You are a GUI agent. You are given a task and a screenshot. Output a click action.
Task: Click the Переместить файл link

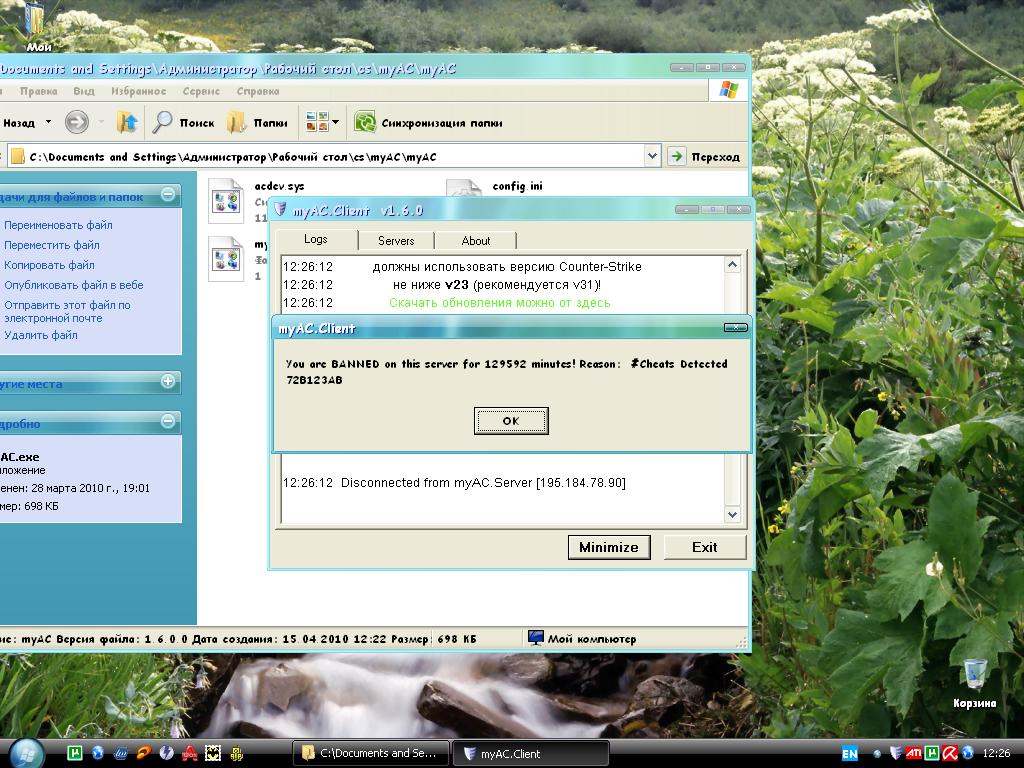[52, 246]
